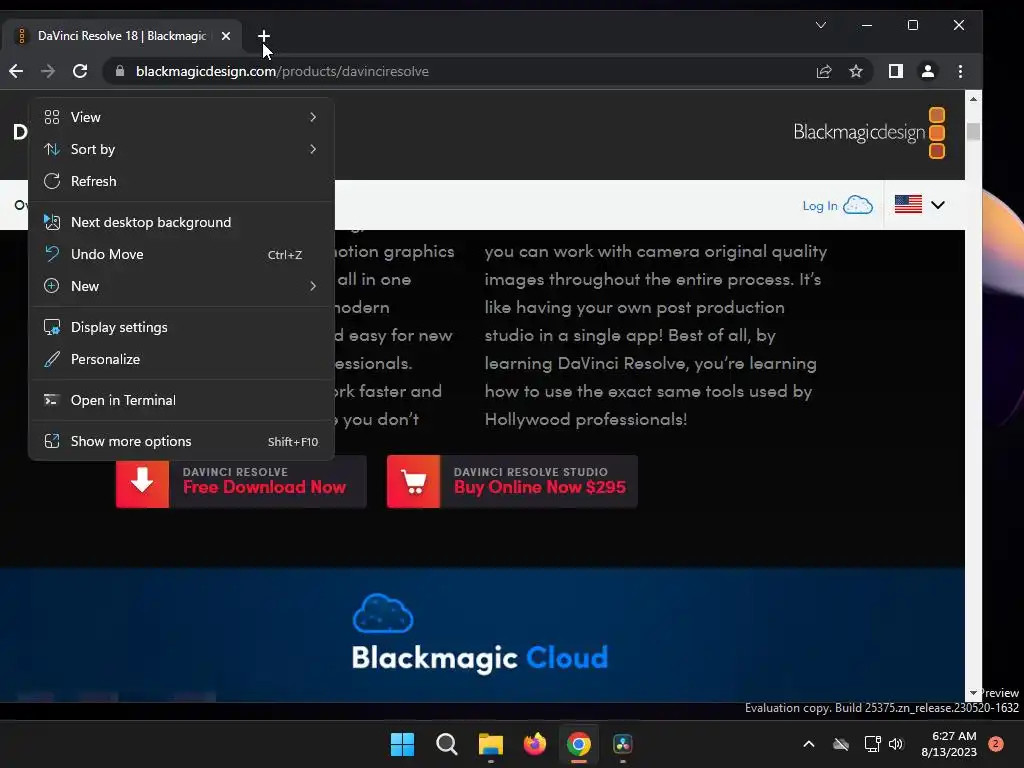Click the Blackmagicdesign logo
The width and height of the screenshot is (1024, 768).
[869, 133]
